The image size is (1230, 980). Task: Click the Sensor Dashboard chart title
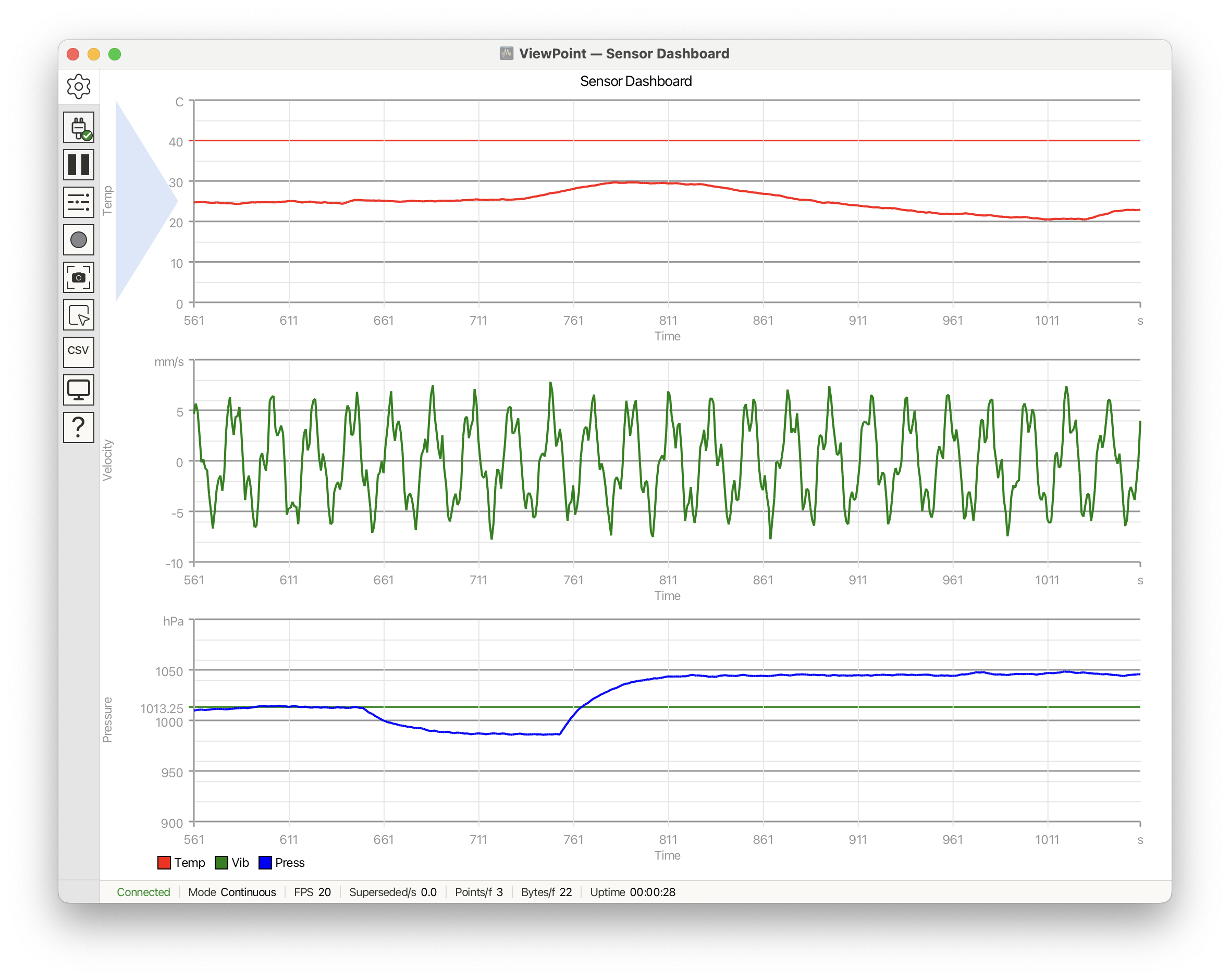click(x=635, y=81)
